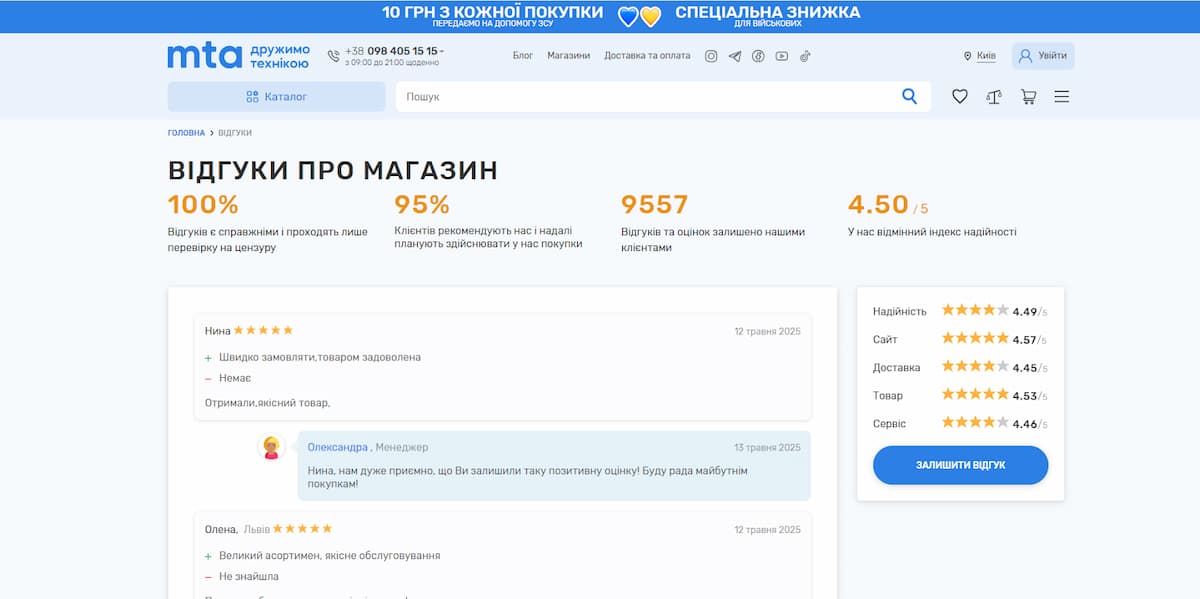Click the Увійти login button
Viewport: 1200px width, 599px height.
(1043, 56)
